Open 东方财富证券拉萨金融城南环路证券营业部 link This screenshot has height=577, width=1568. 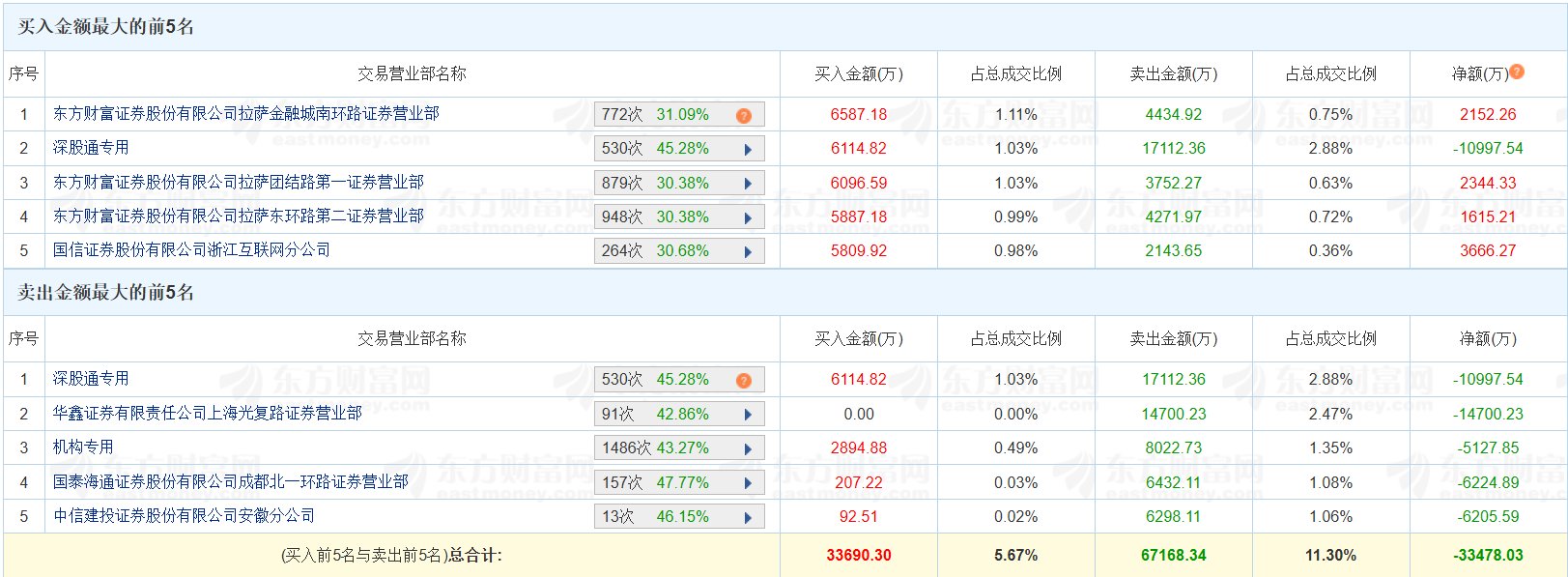coord(245,114)
